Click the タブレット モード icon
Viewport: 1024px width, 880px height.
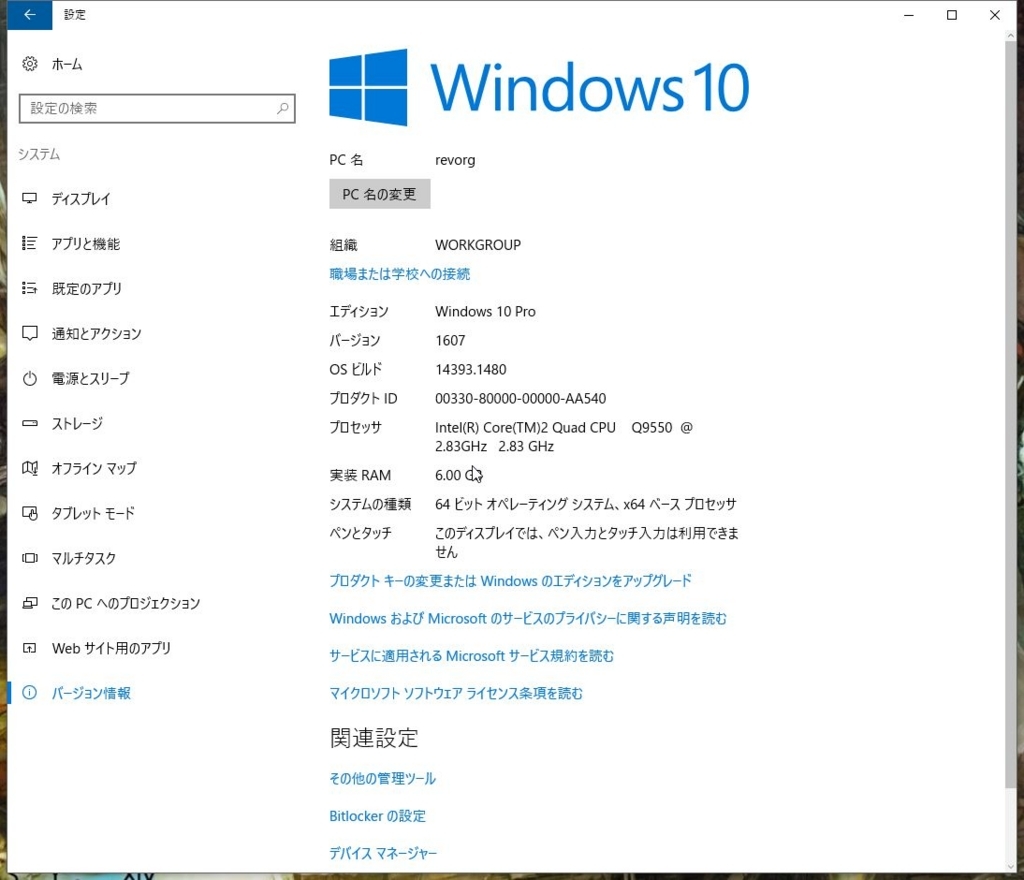31,513
